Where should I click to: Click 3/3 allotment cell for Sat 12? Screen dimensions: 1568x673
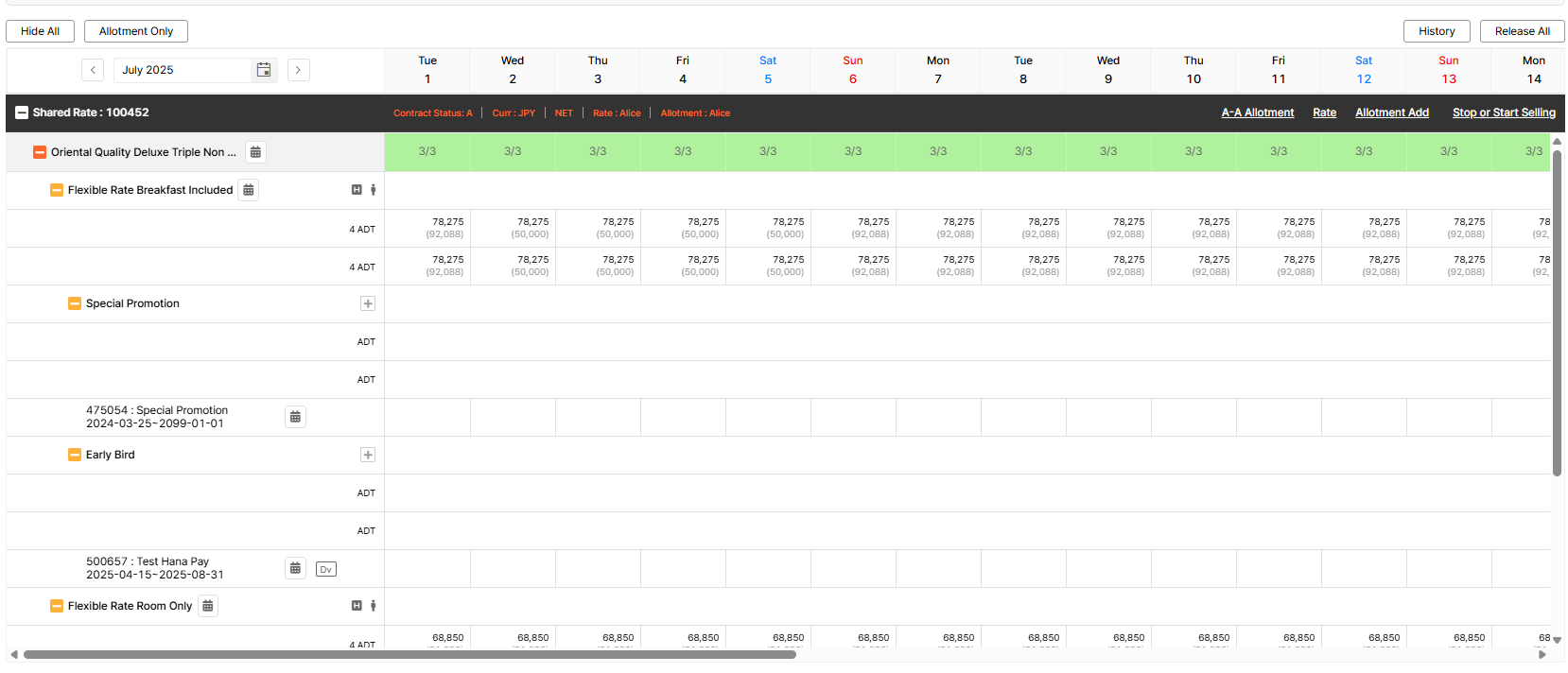click(1364, 151)
